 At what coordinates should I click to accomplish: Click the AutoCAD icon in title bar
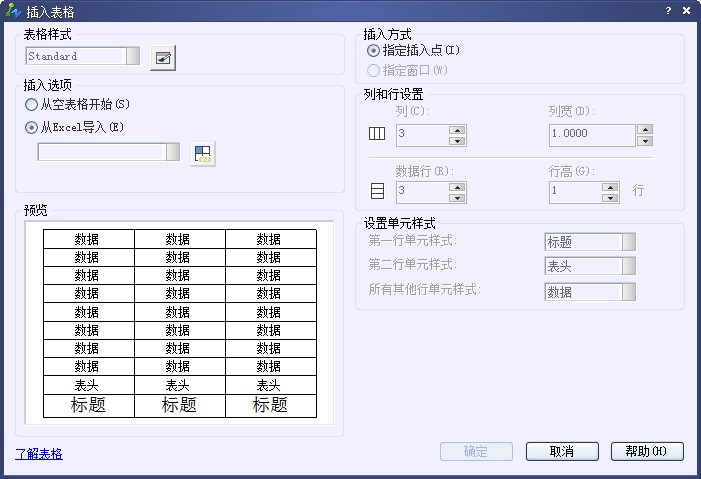pyautogui.click(x=12, y=10)
